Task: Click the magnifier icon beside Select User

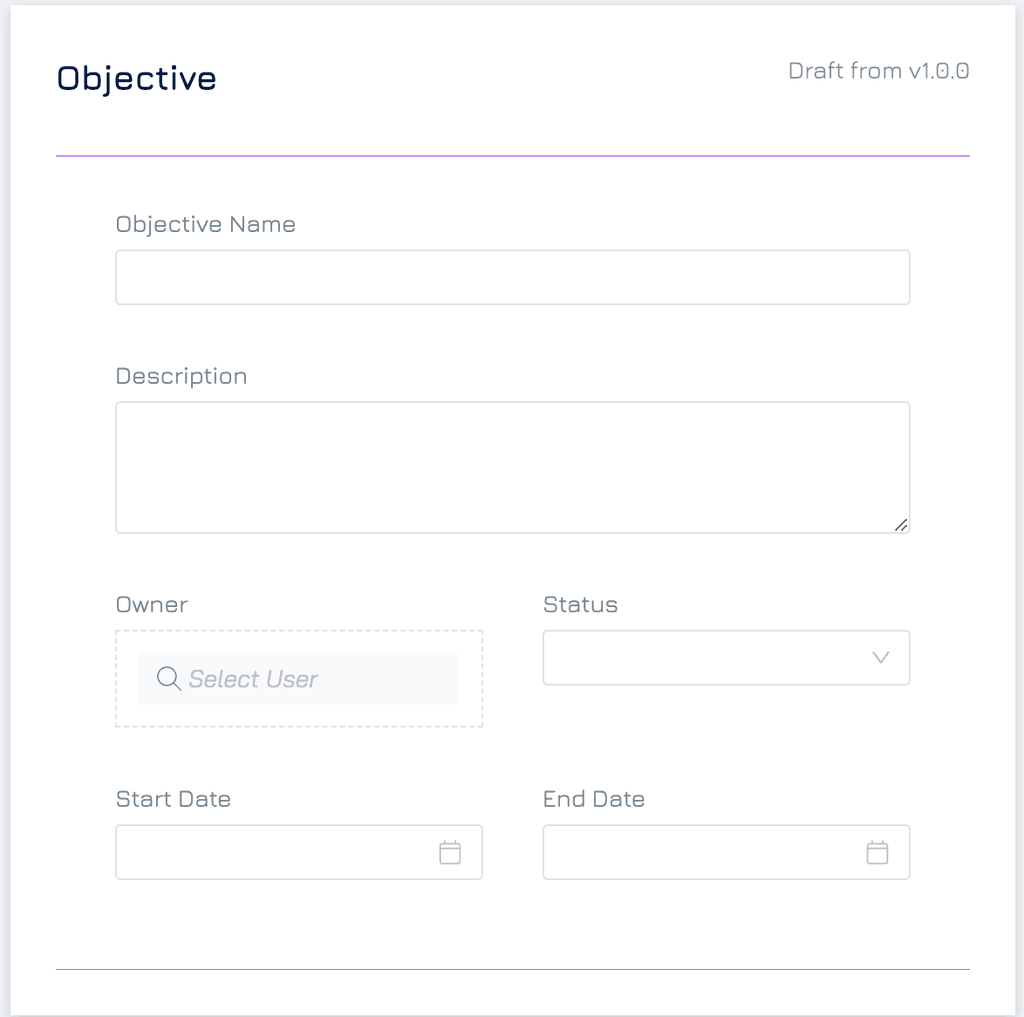Action: (168, 679)
